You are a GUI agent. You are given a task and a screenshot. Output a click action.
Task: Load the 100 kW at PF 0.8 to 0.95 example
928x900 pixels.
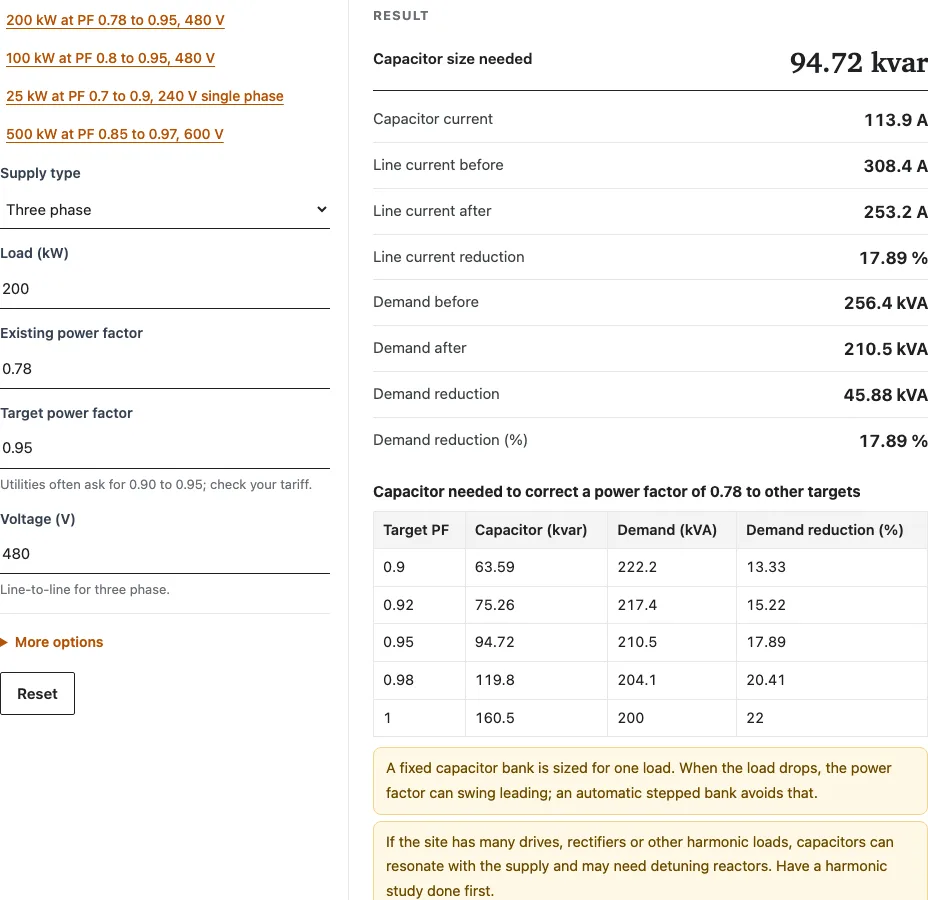(x=110, y=58)
